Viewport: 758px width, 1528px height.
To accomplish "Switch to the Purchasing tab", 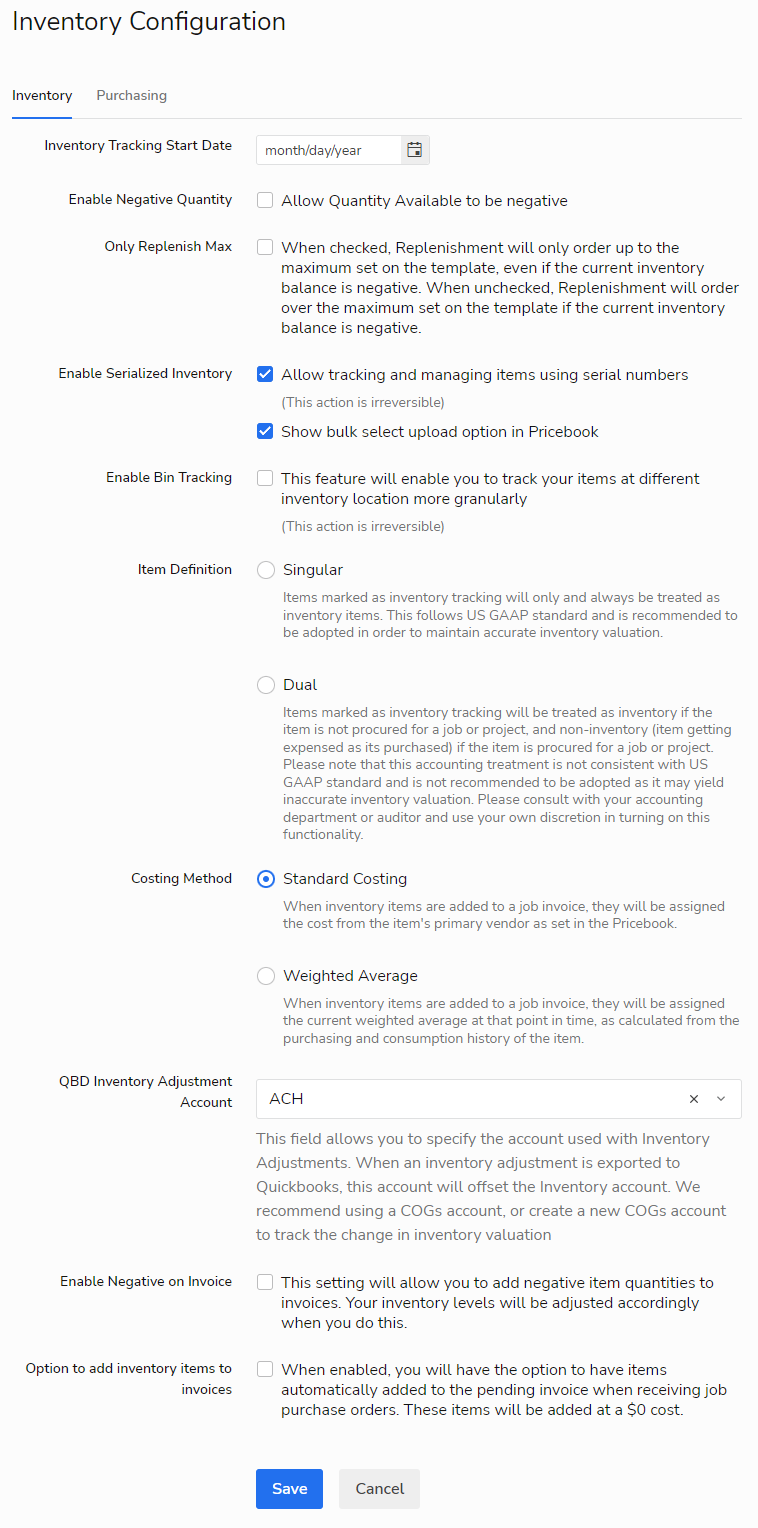I will [x=131, y=96].
